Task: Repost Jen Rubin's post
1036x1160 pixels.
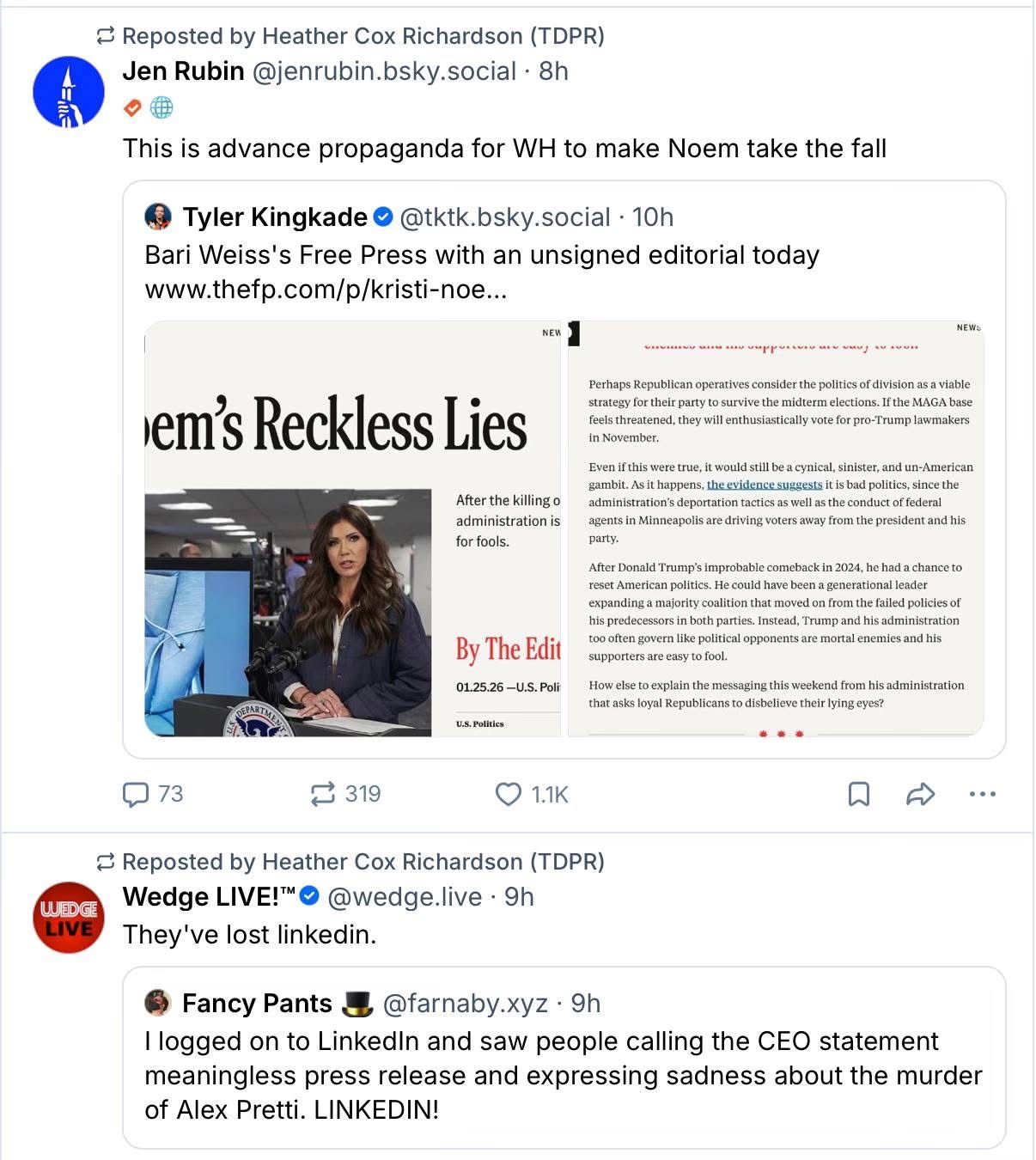Action: point(323,794)
